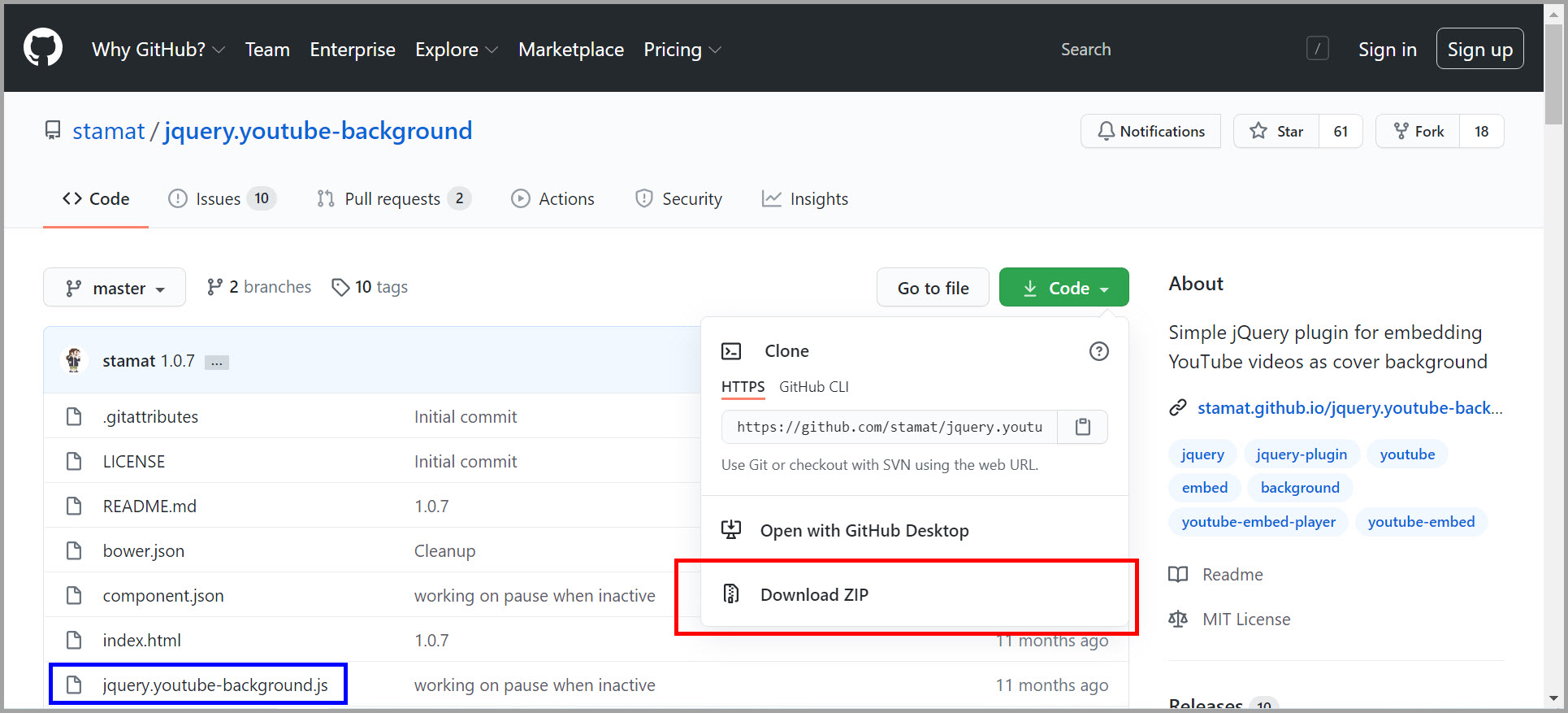This screenshot has width=1568, height=713.
Task: Select the GitHub CLI clone tab
Action: click(x=814, y=387)
